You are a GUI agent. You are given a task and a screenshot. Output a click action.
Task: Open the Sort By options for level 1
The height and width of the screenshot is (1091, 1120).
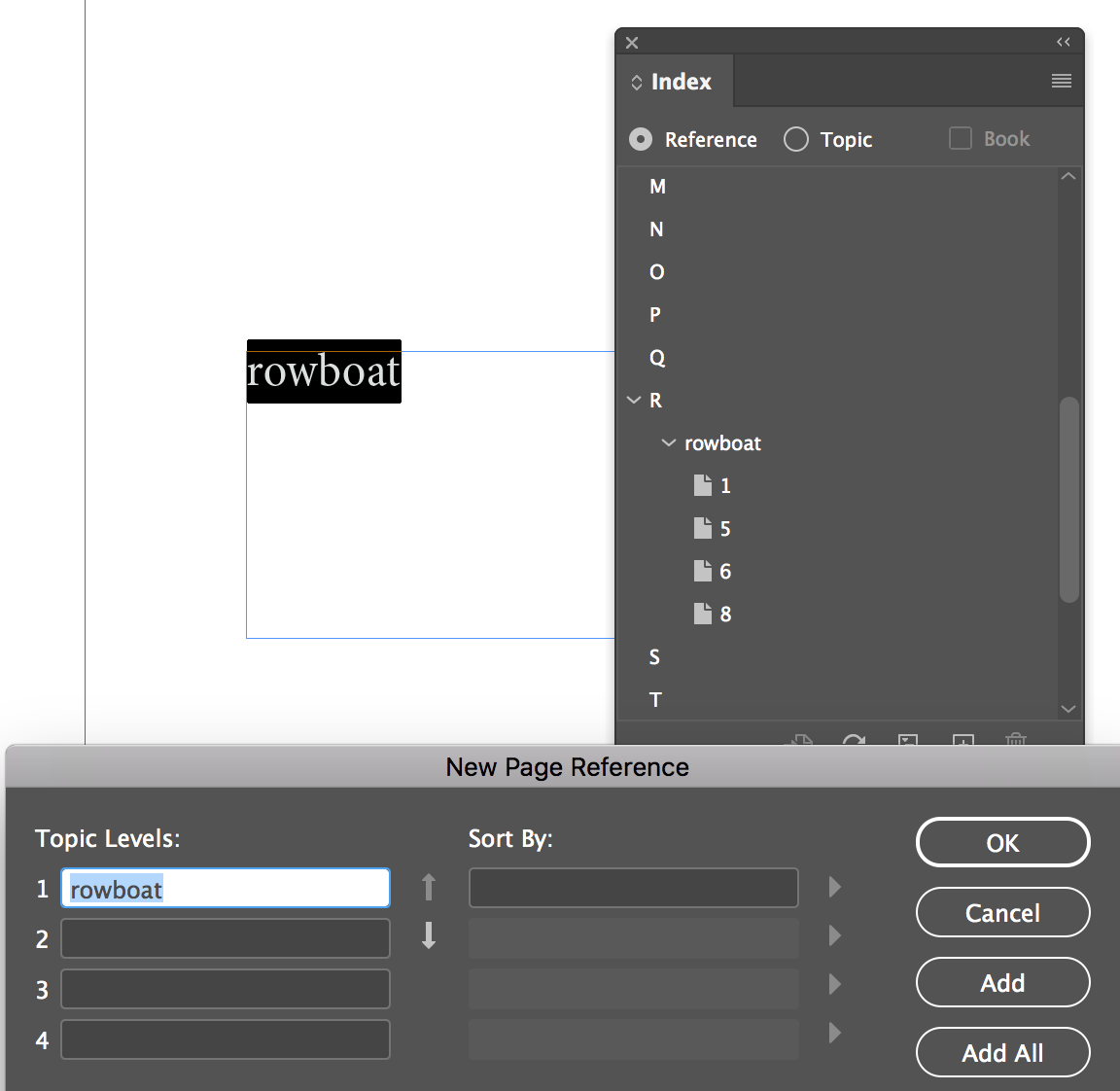(834, 887)
